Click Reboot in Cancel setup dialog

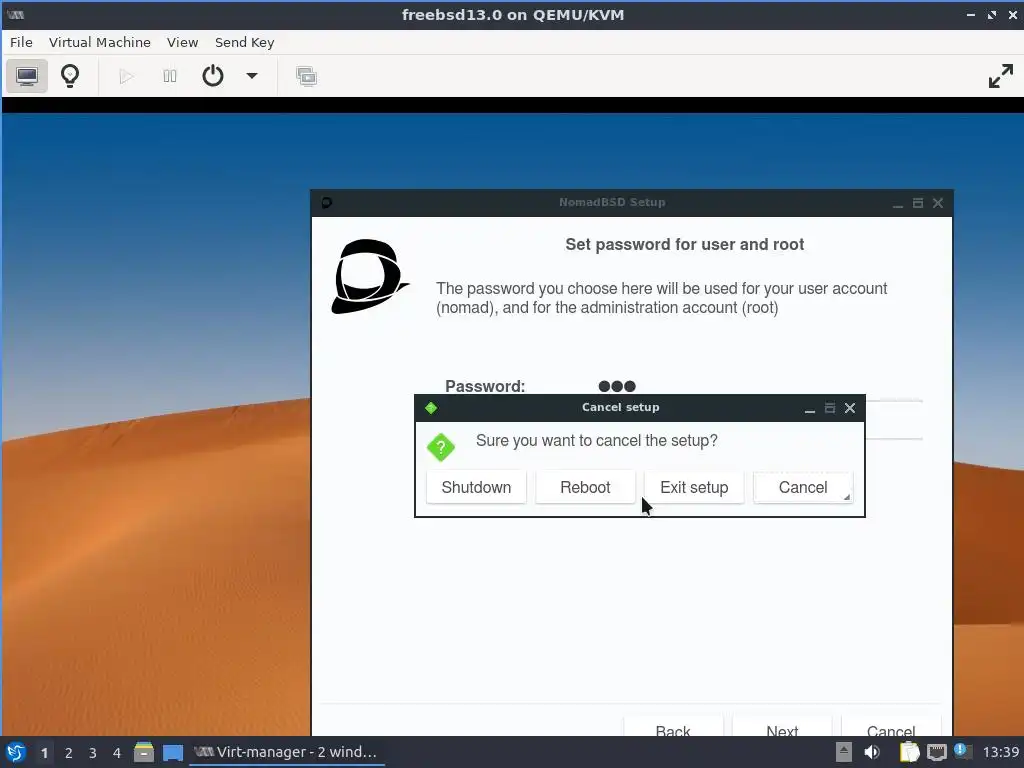[585, 487]
